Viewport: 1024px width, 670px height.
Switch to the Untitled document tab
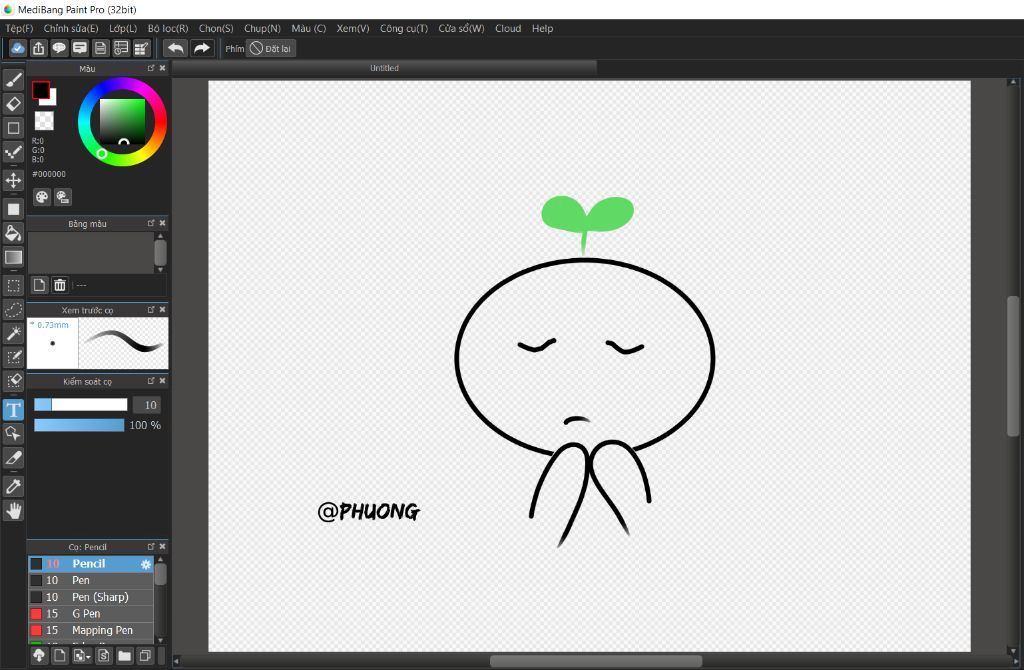pyautogui.click(x=385, y=68)
